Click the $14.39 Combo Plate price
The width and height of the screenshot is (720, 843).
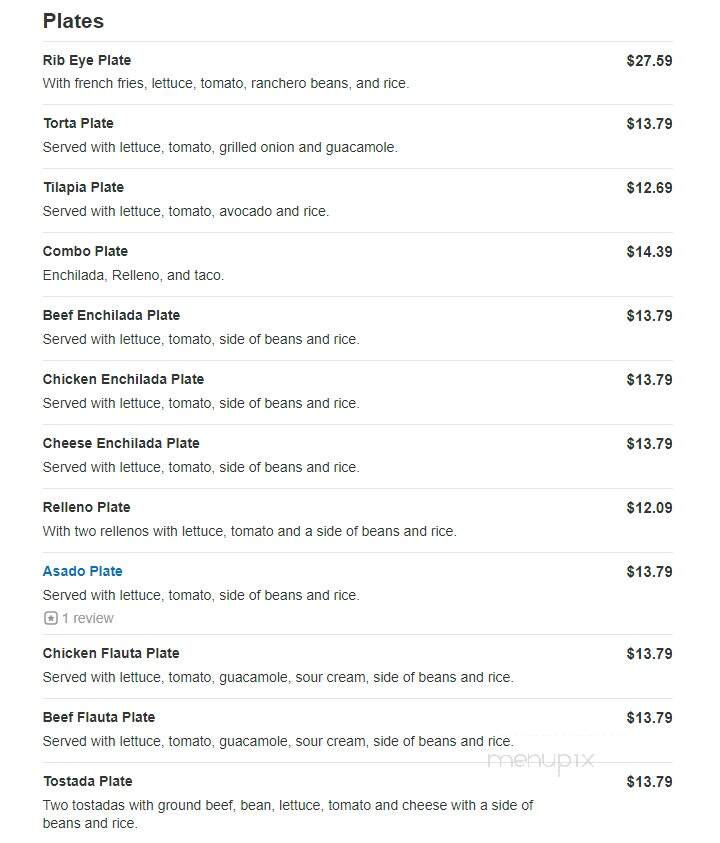pos(649,252)
